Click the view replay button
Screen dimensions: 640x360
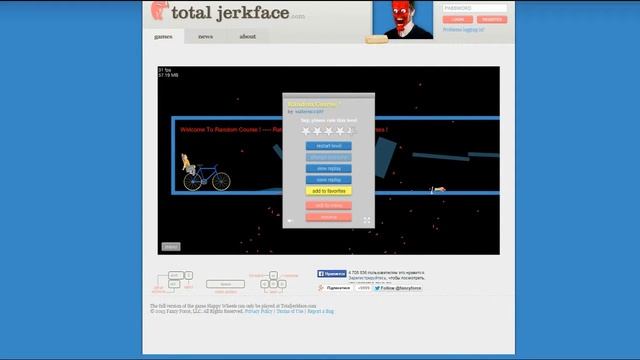pos(329,169)
